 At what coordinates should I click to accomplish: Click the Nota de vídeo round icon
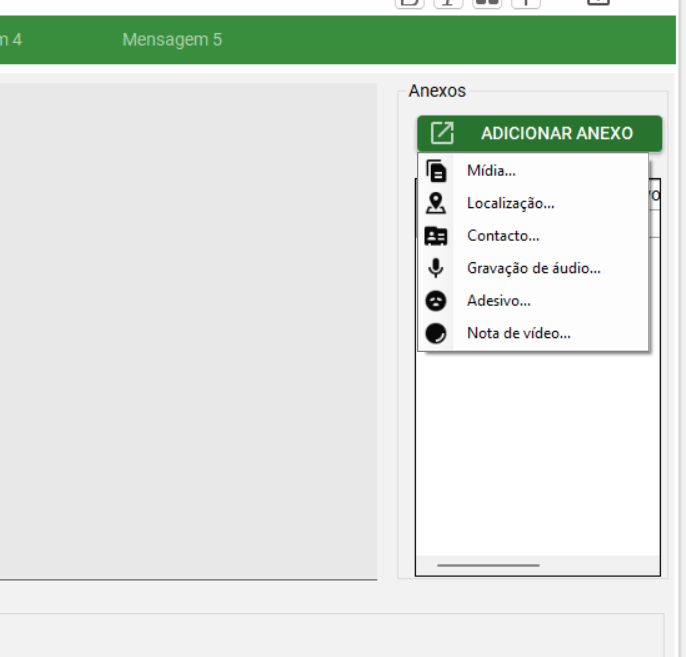click(x=436, y=334)
